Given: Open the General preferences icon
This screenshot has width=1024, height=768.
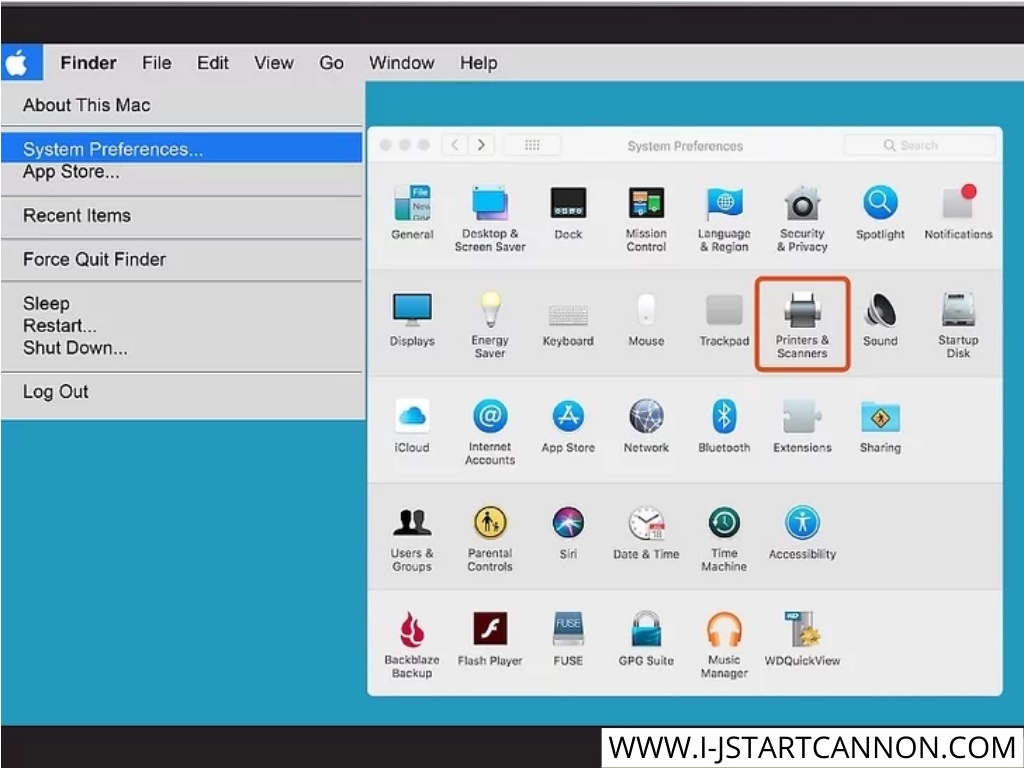Looking at the screenshot, I should (412, 212).
